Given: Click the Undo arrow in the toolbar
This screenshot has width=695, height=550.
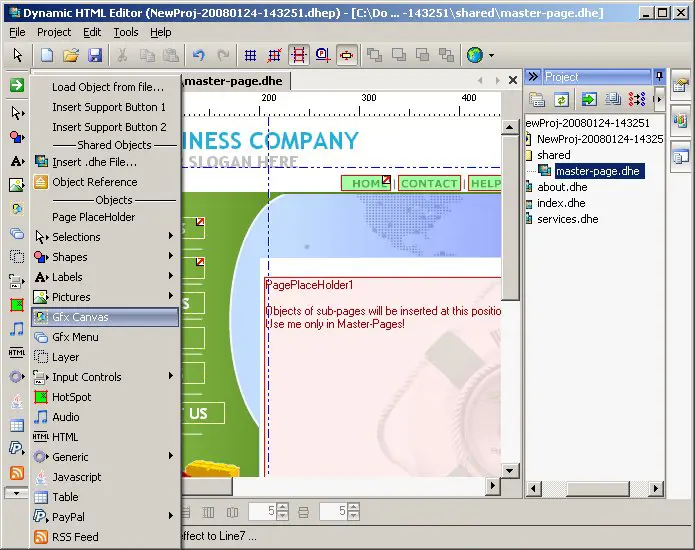Looking at the screenshot, I should coord(198,55).
